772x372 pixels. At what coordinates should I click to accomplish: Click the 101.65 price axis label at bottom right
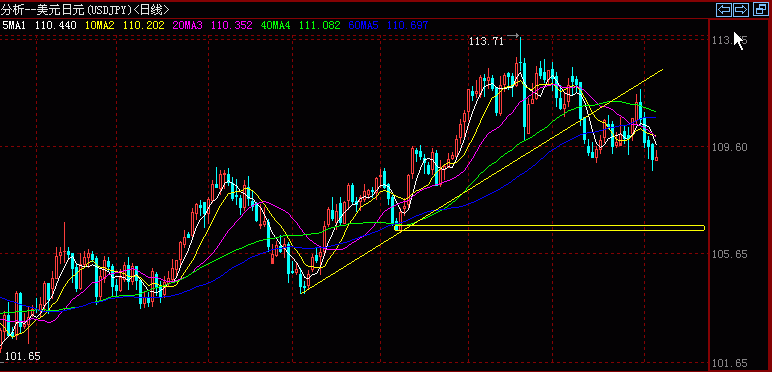730,364
